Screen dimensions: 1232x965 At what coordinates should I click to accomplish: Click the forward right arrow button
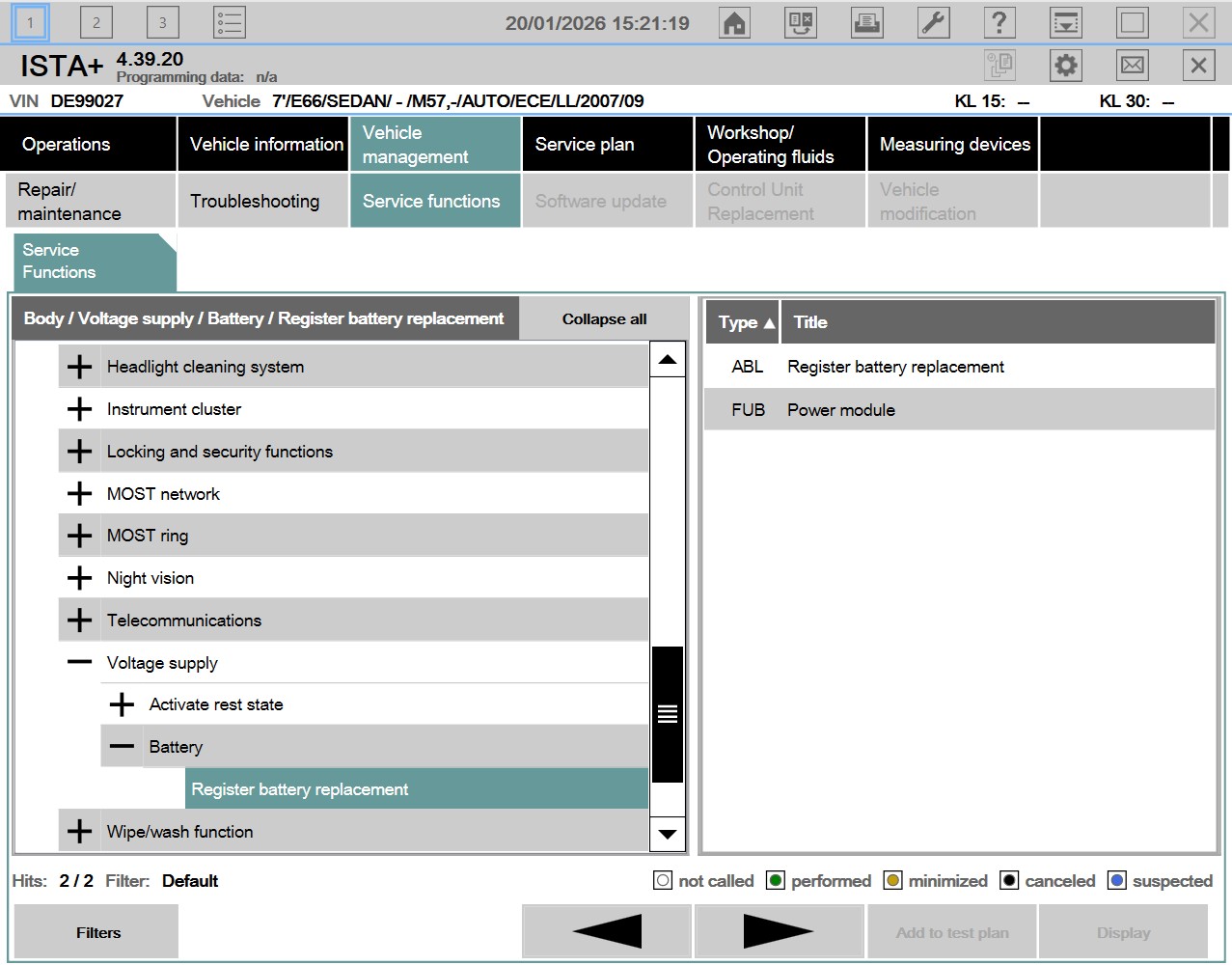(779, 931)
